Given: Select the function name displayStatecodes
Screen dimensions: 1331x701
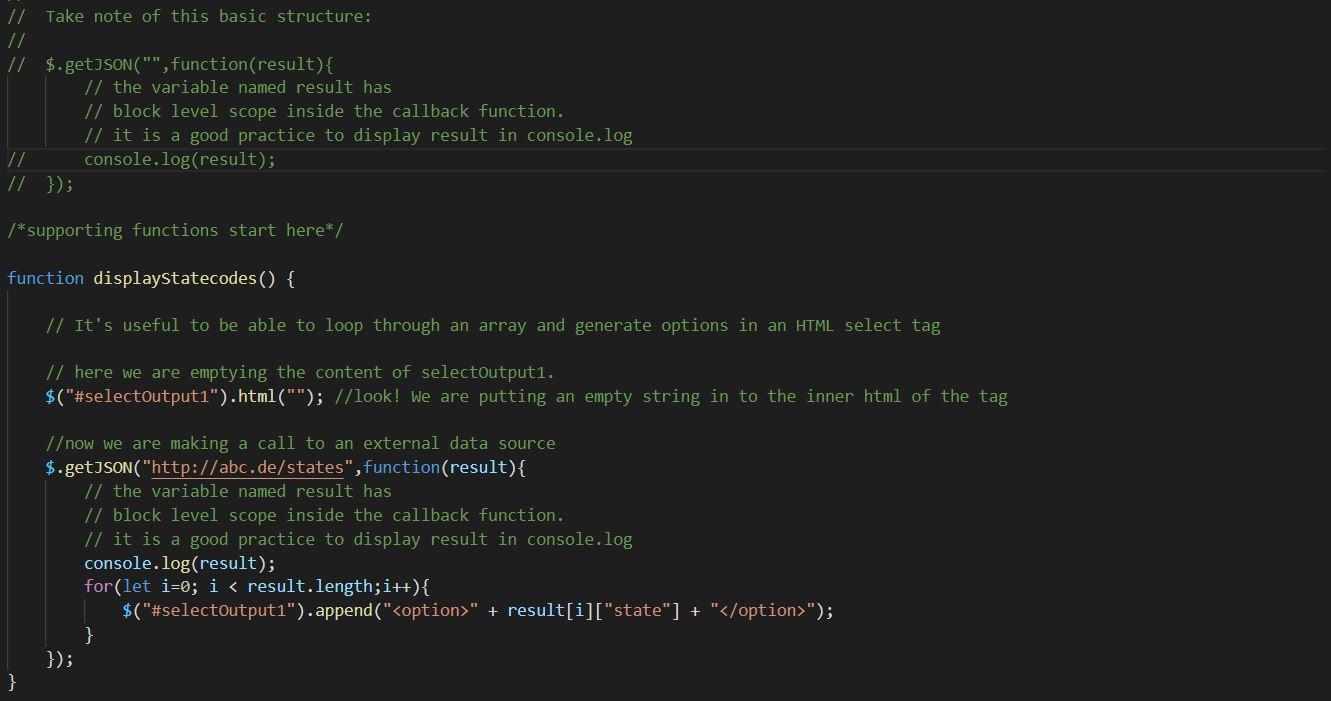Looking at the screenshot, I should pyautogui.click(x=175, y=278).
